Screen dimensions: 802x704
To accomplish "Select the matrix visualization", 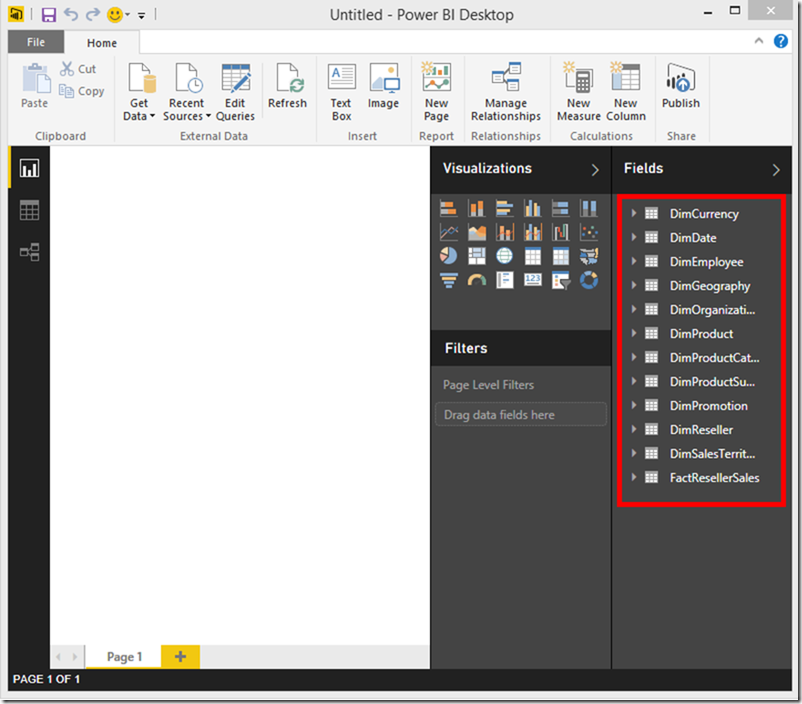I will (561, 256).
